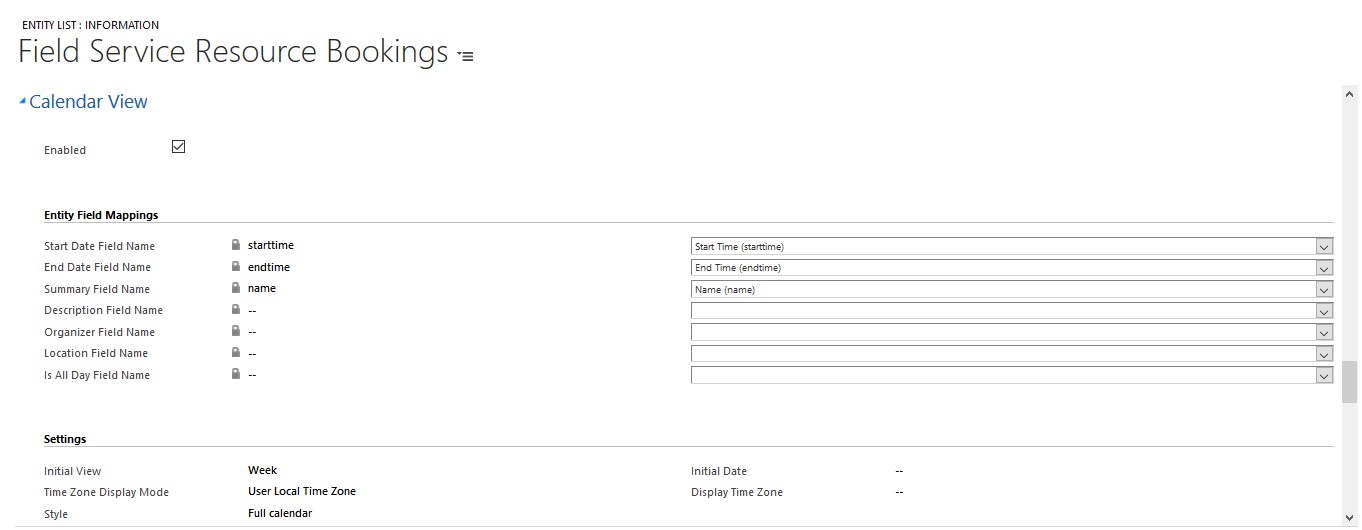Click the Full calendar style value
The width and height of the screenshot is (1362, 530).
click(280, 513)
